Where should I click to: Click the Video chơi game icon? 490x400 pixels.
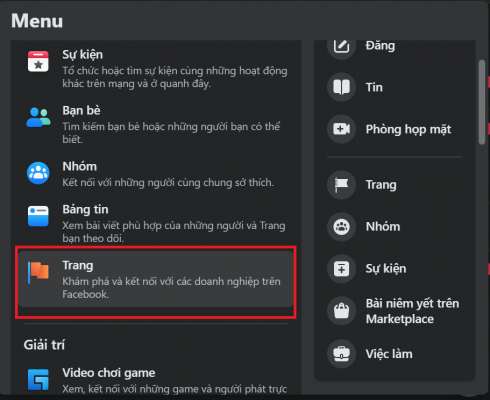click(x=38, y=379)
